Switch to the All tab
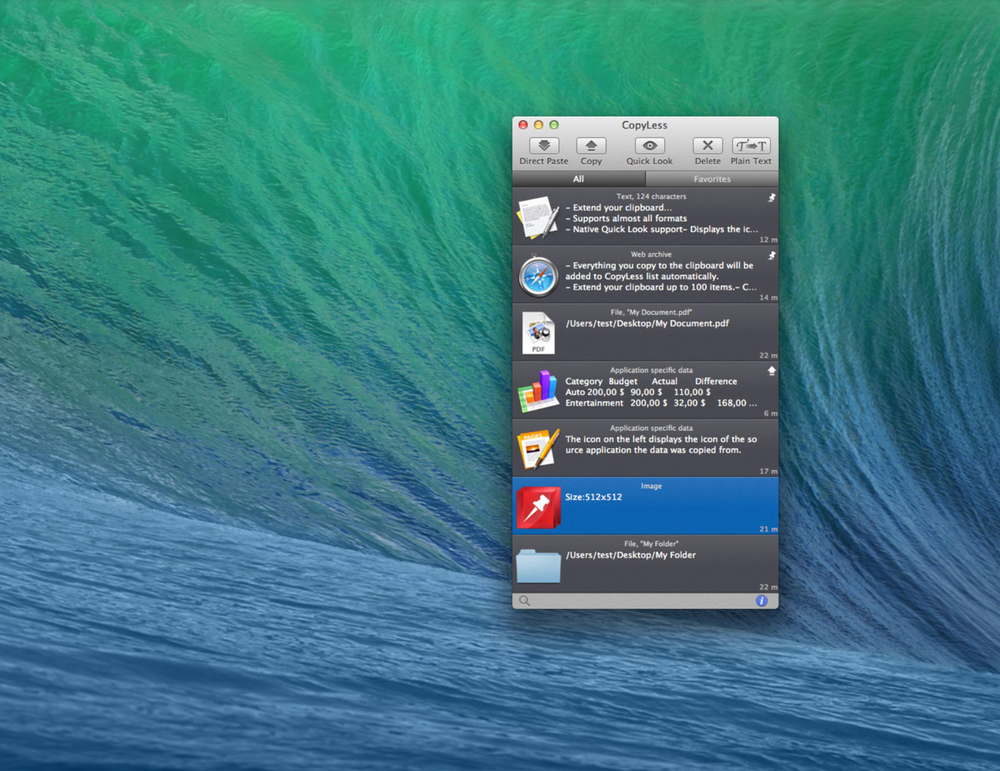Image resolution: width=1000 pixels, height=771 pixels. pos(578,179)
